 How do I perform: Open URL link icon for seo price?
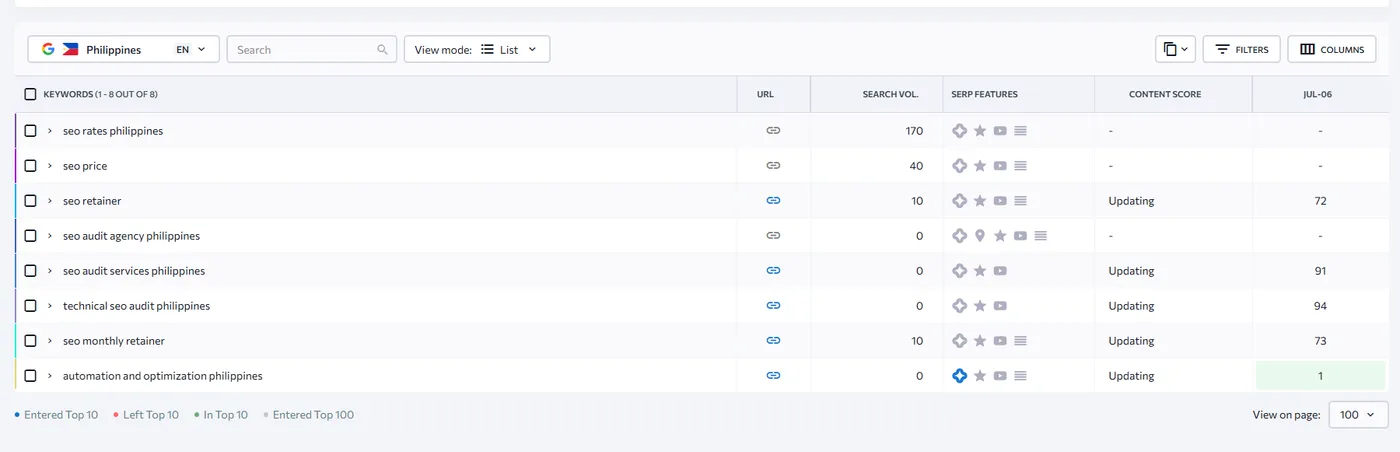773,166
